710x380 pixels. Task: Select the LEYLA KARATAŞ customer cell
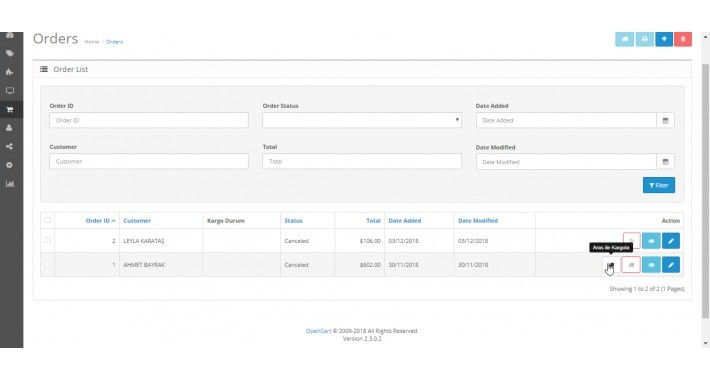pyautogui.click(x=161, y=241)
